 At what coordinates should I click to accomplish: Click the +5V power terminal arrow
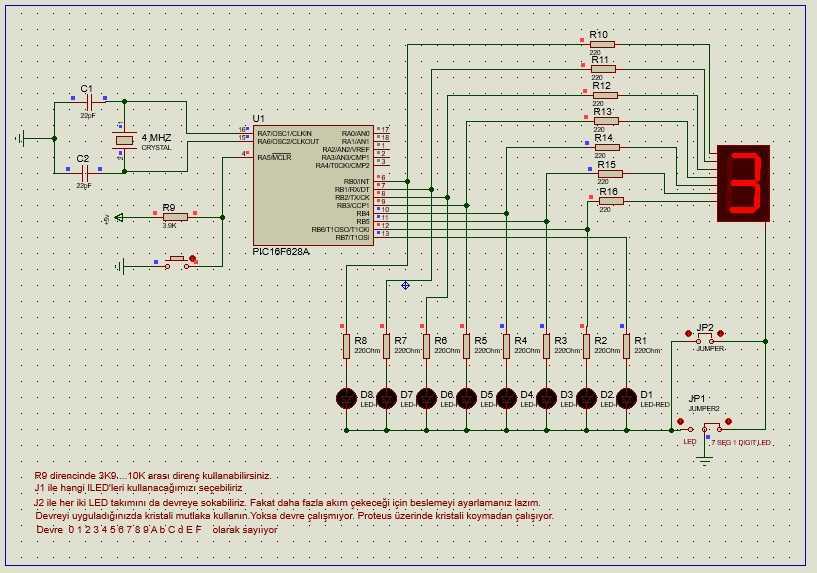tap(118, 217)
